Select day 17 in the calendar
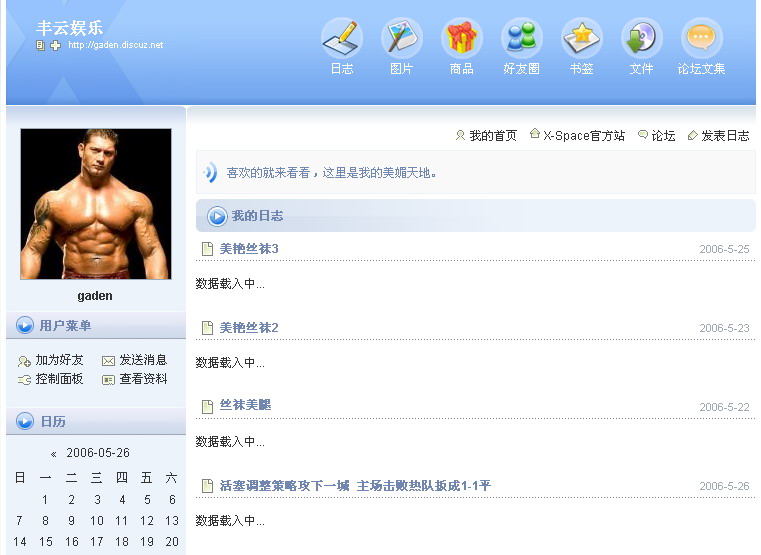 pos(97,542)
